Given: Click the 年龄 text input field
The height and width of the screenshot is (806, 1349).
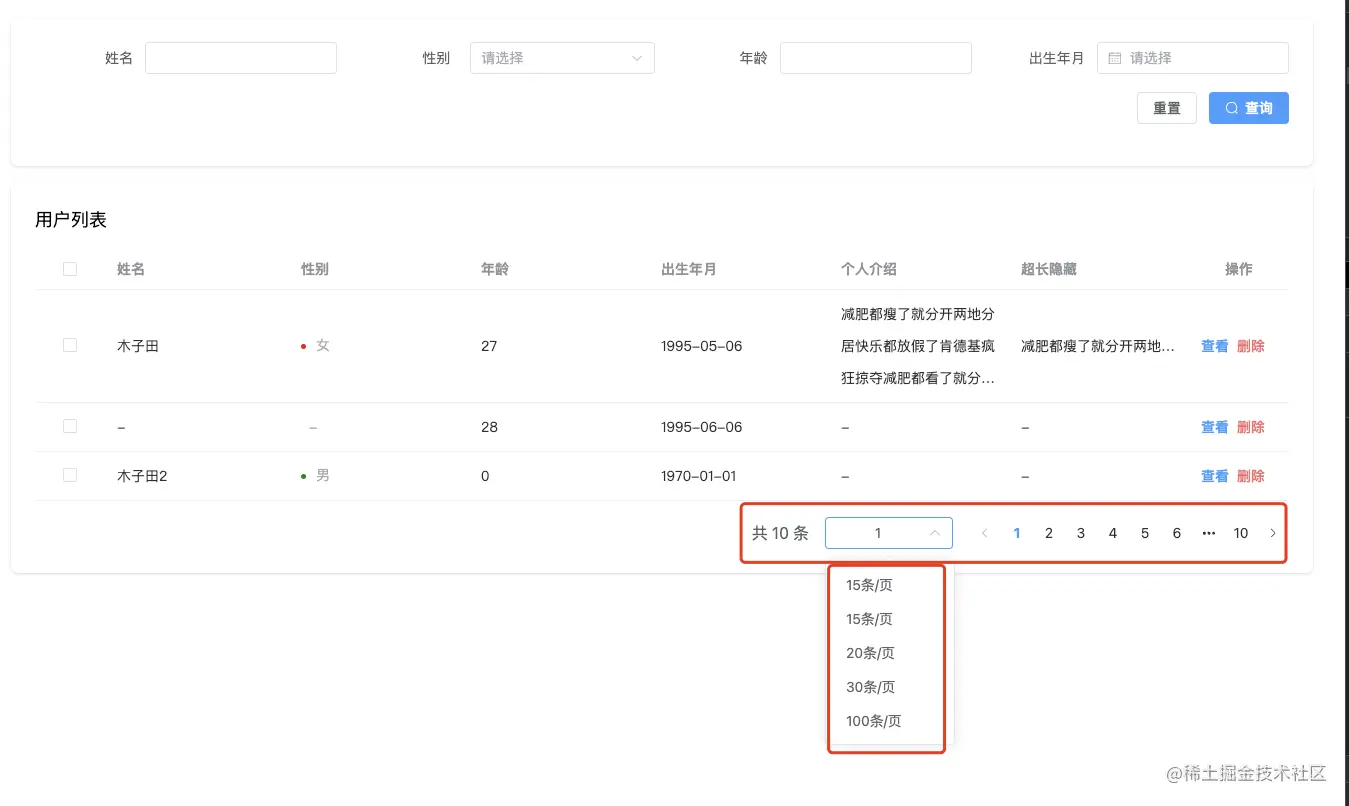Looking at the screenshot, I should (x=876, y=58).
